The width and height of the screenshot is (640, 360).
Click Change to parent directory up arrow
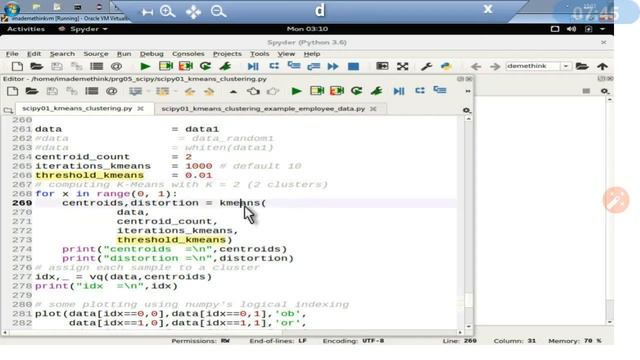pyautogui.click(x=602, y=66)
